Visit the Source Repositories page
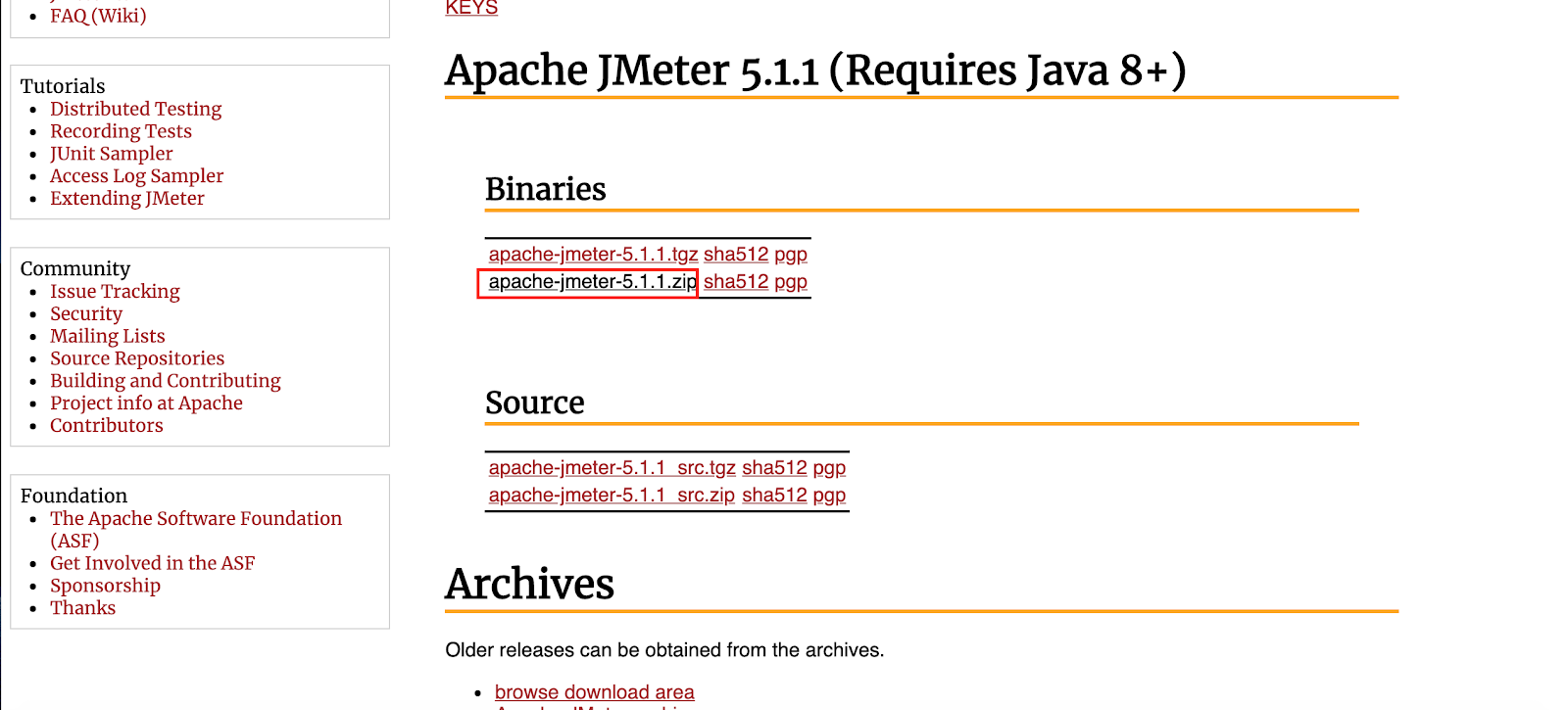The height and width of the screenshot is (710, 1568). tap(137, 357)
